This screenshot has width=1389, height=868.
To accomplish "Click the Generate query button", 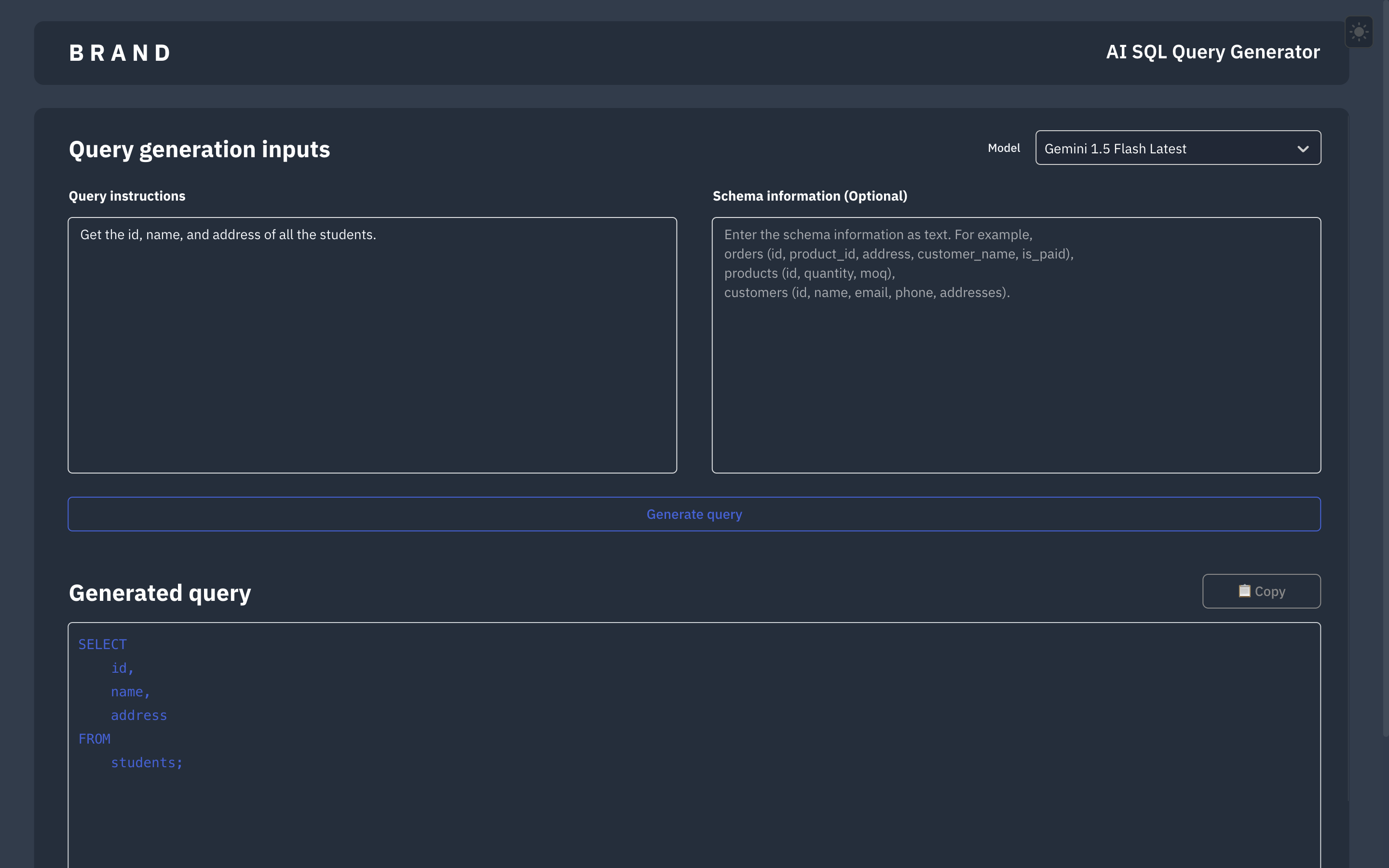I will [694, 514].
